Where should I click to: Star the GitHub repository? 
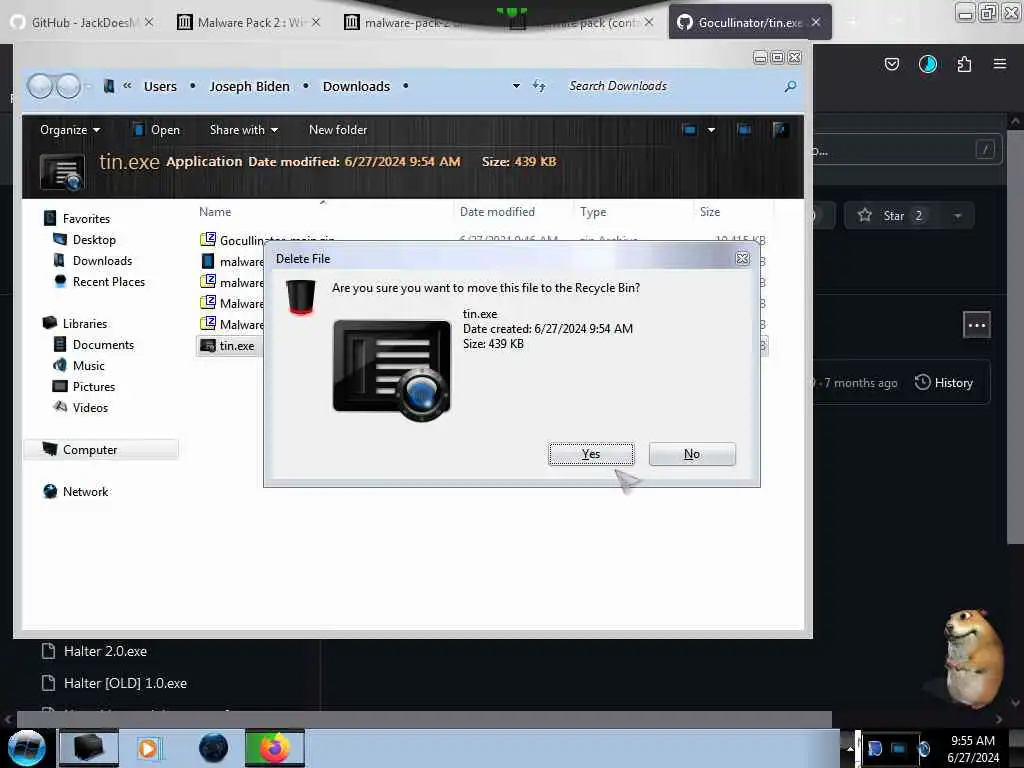coord(891,216)
